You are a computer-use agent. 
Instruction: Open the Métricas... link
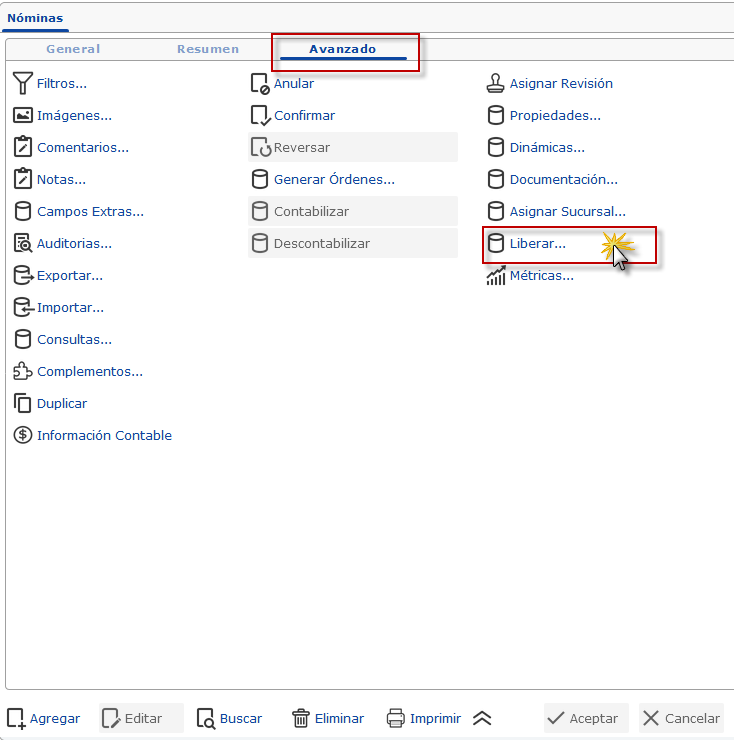click(x=542, y=276)
